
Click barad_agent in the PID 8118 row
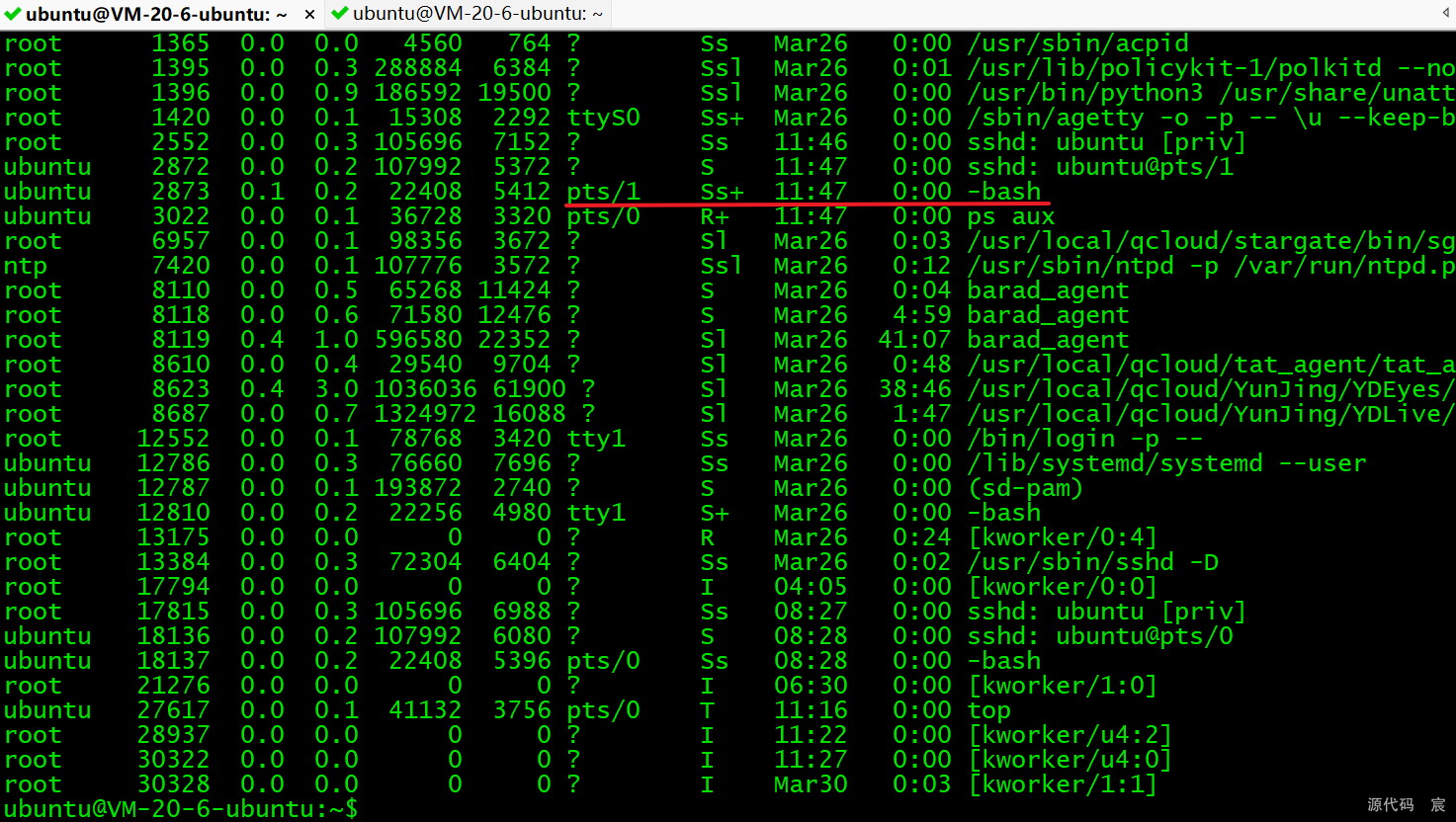tap(1048, 315)
